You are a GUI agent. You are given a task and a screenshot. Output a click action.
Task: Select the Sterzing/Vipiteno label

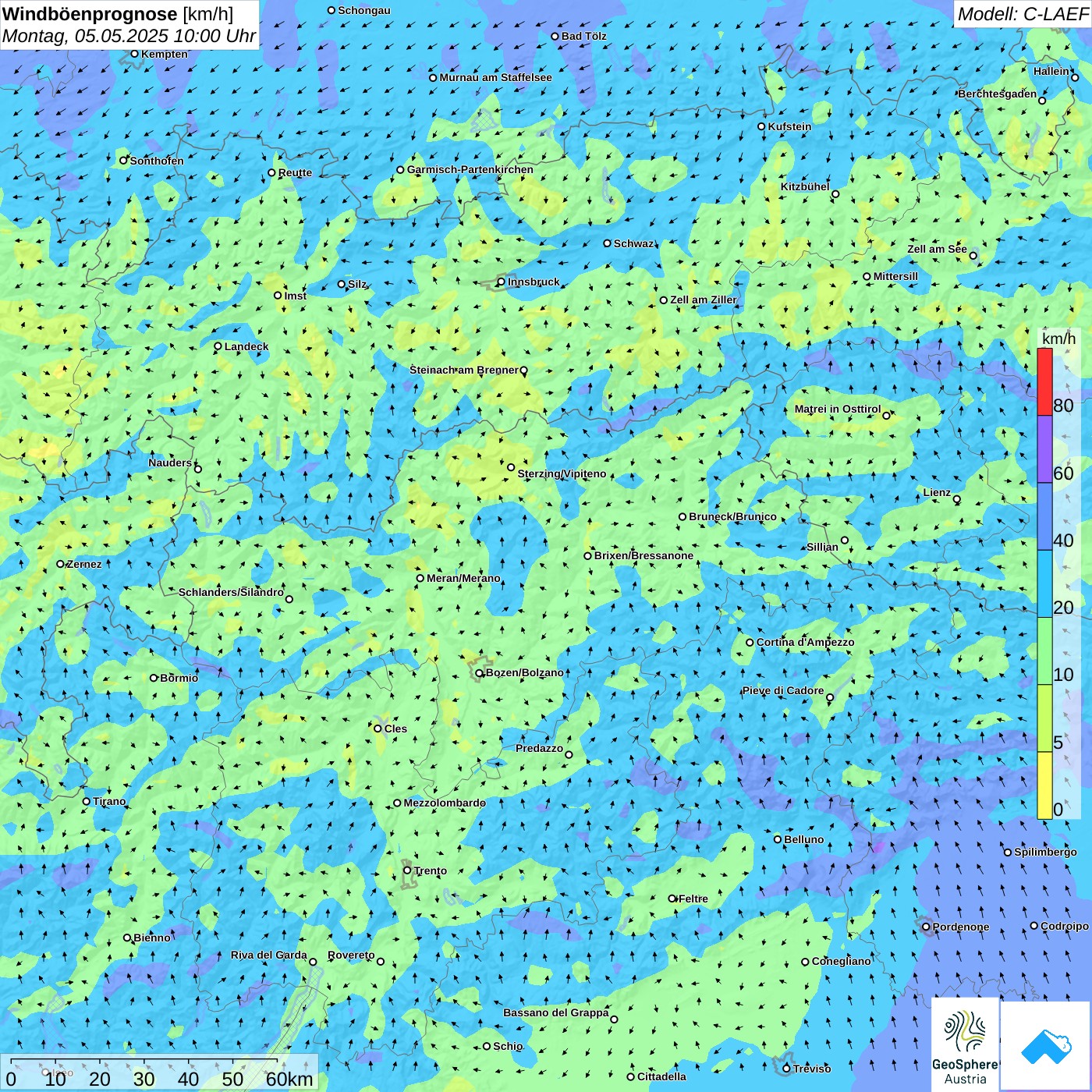562,473
